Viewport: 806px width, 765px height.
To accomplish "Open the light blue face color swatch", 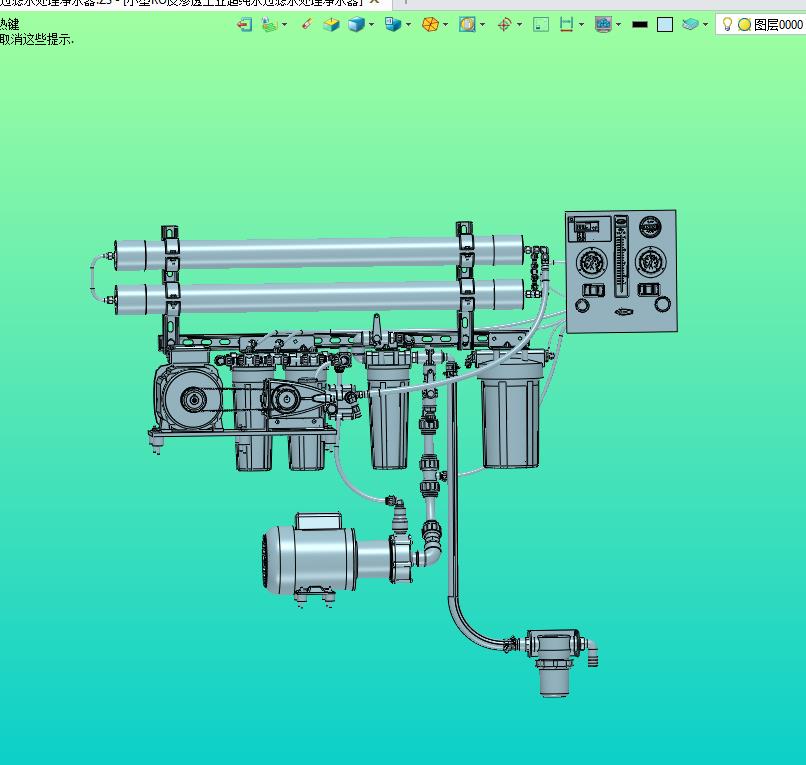I will 665,24.
